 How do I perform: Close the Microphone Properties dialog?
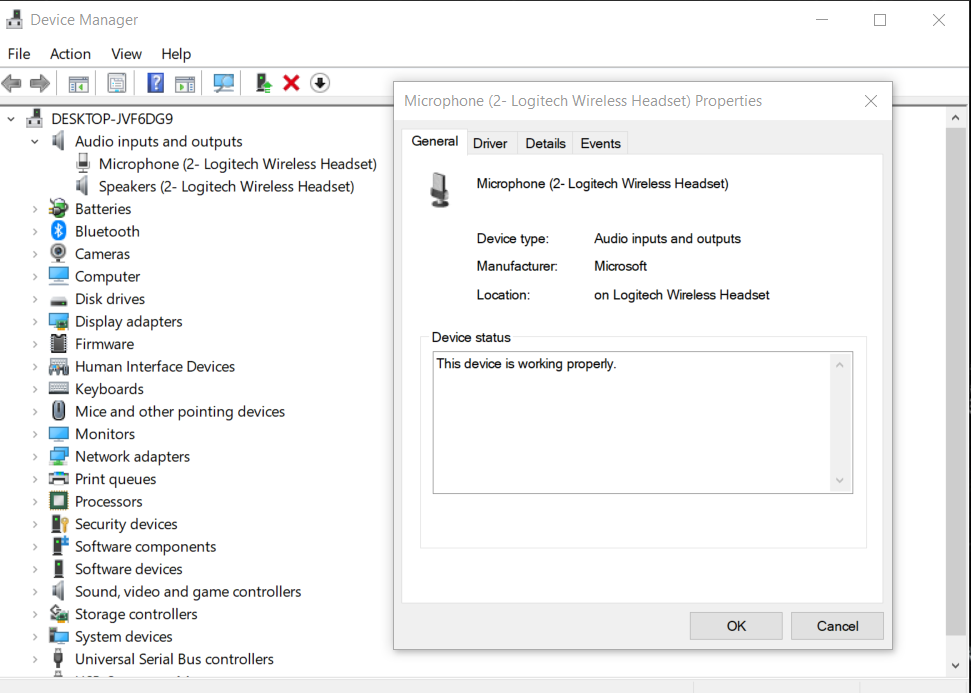[871, 101]
